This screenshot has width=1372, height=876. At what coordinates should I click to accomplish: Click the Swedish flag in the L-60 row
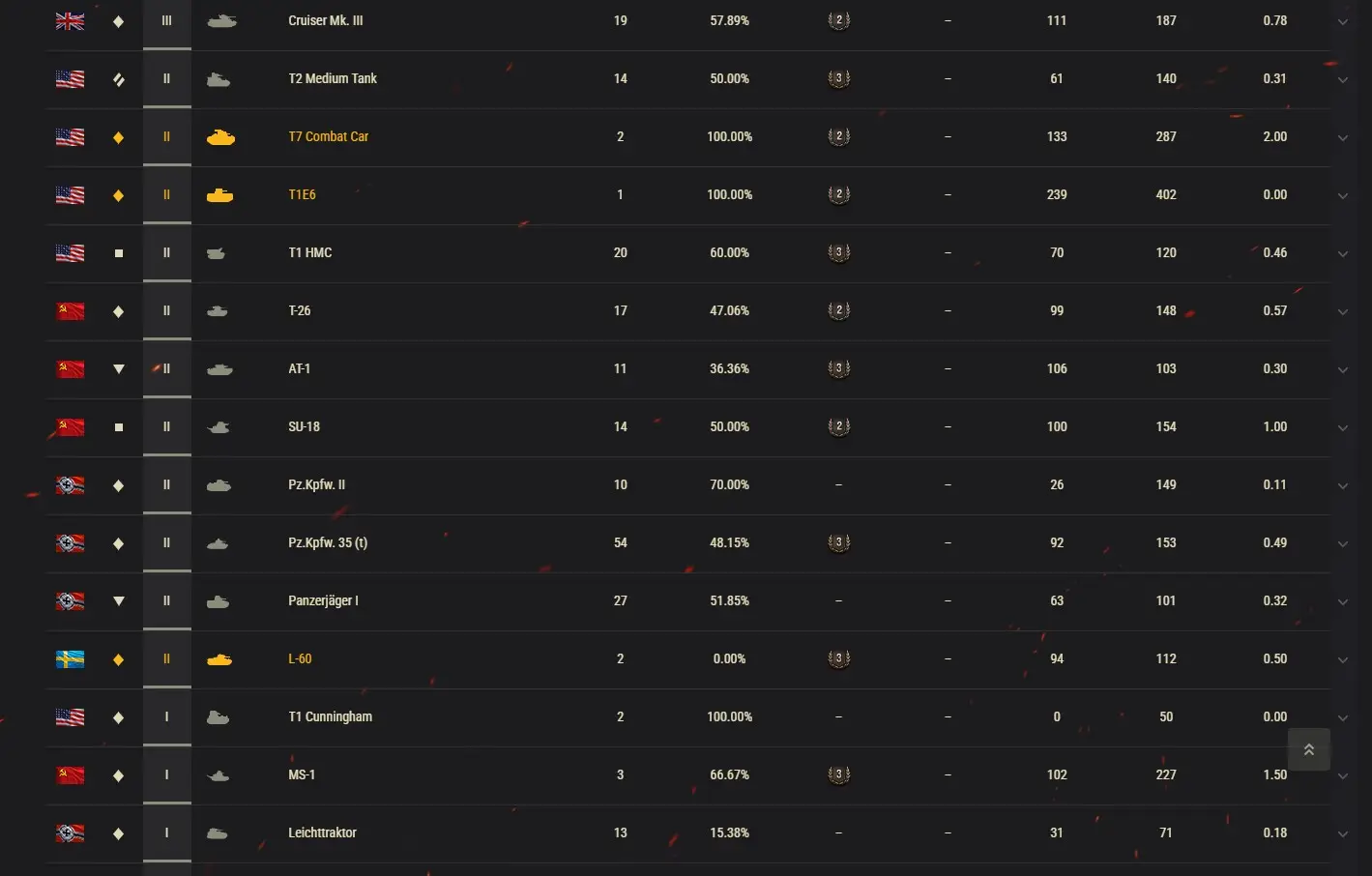[x=70, y=659]
